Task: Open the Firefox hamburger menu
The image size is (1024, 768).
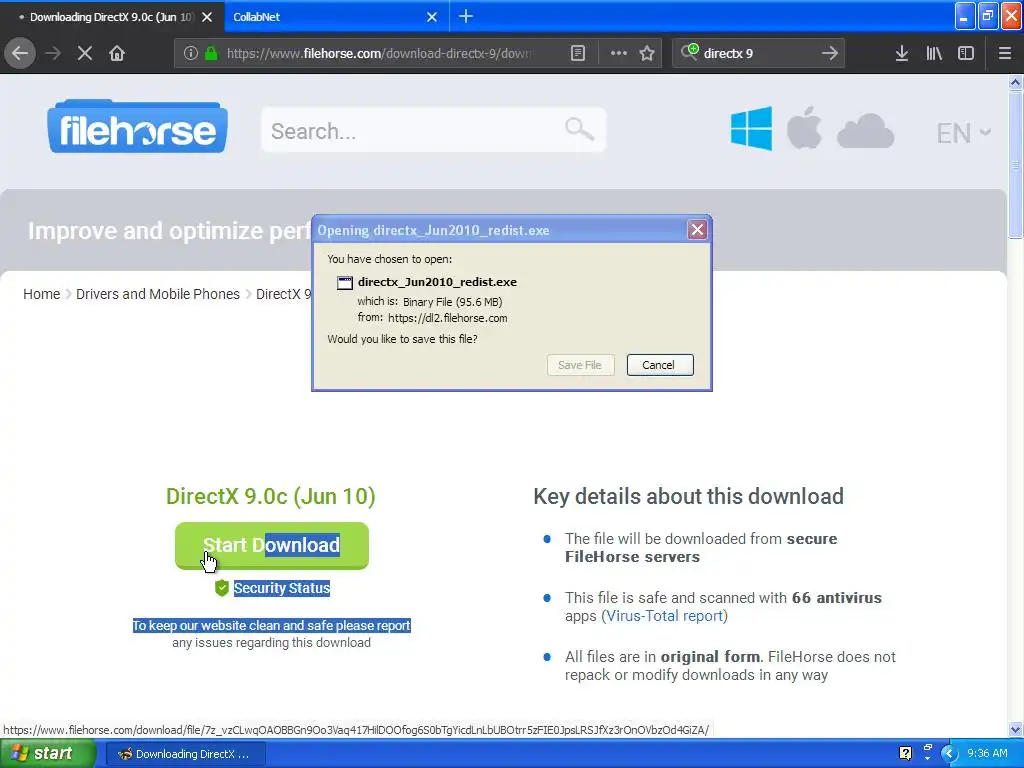Action: (x=1004, y=53)
